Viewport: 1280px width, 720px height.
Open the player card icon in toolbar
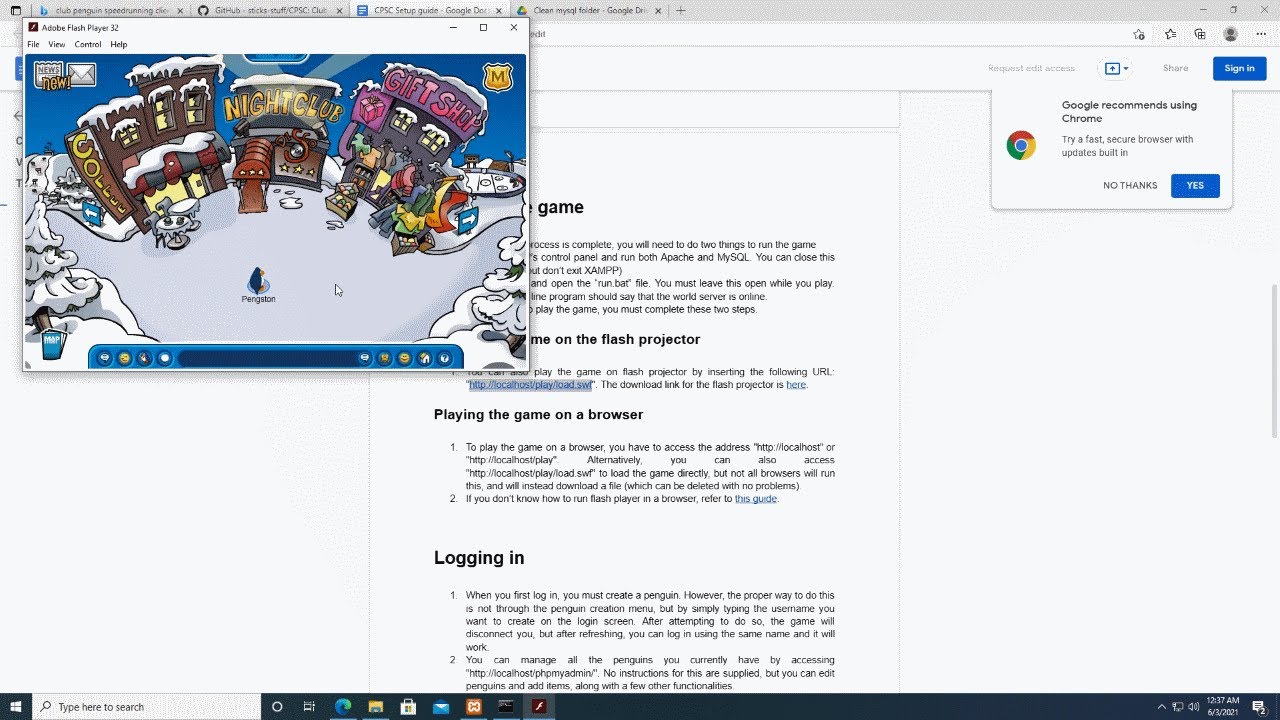click(385, 358)
